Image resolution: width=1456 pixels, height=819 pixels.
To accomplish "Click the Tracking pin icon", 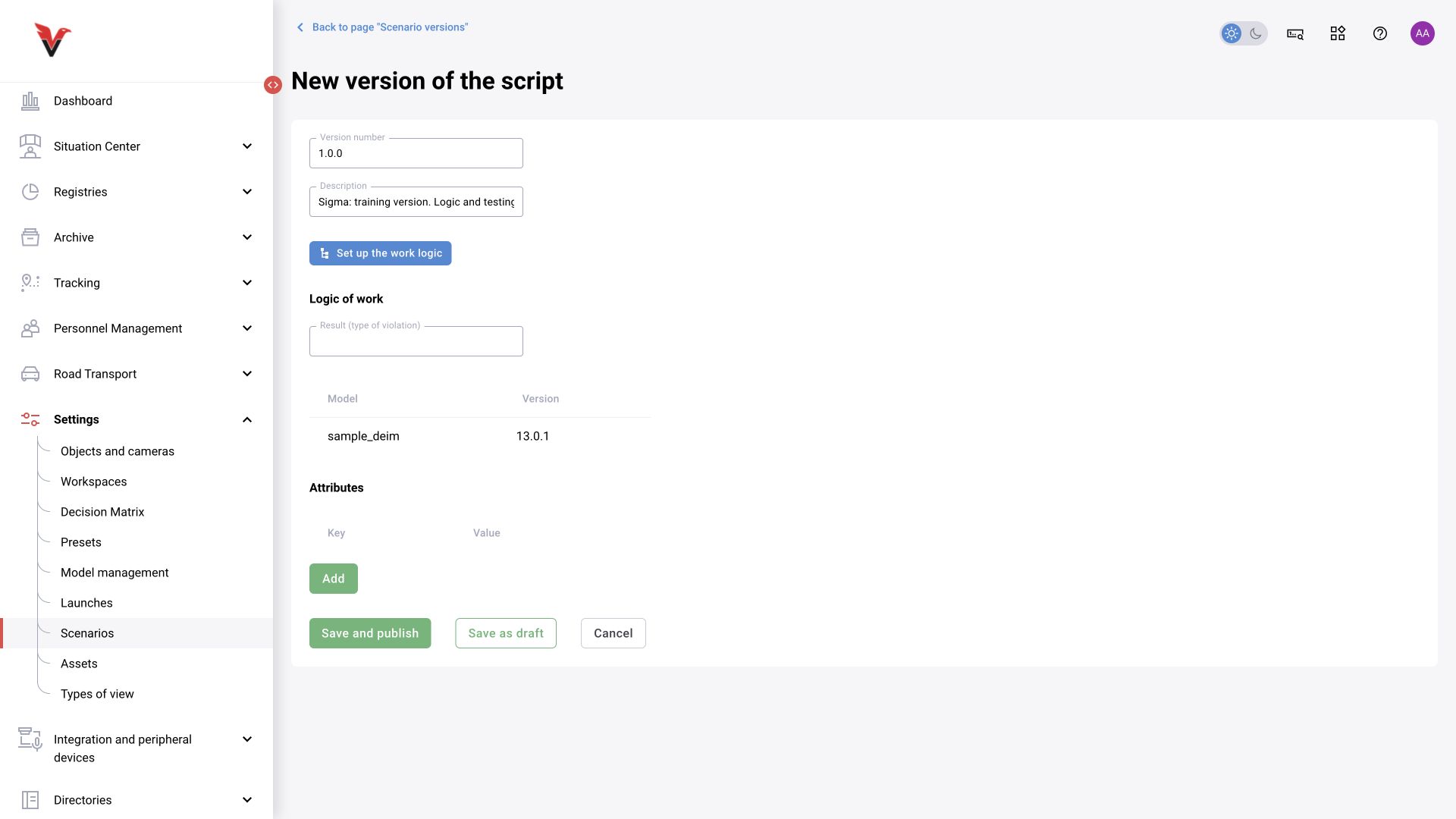I will click(x=30, y=283).
